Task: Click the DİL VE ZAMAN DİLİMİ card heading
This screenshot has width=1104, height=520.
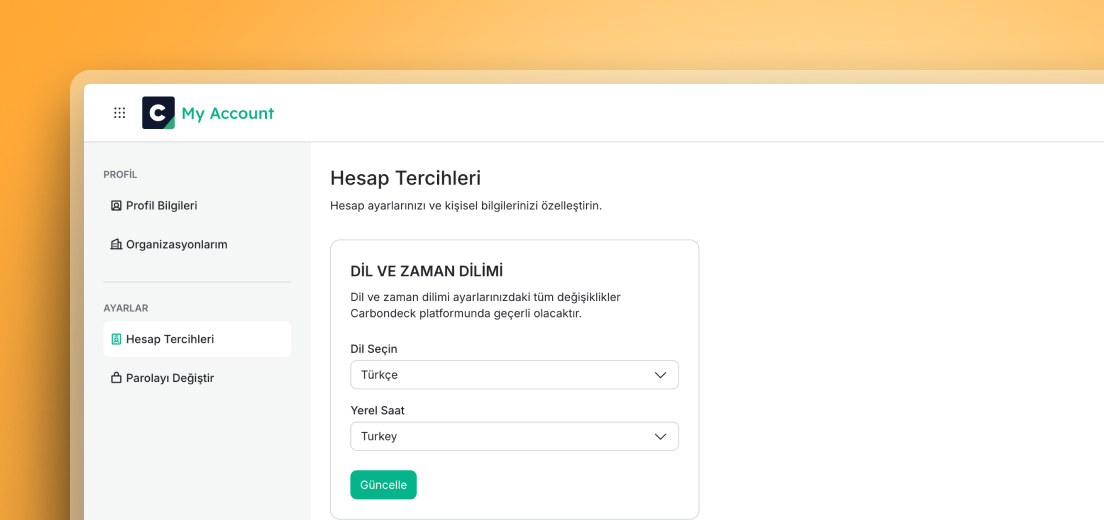Action: click(x=426, y=271)
